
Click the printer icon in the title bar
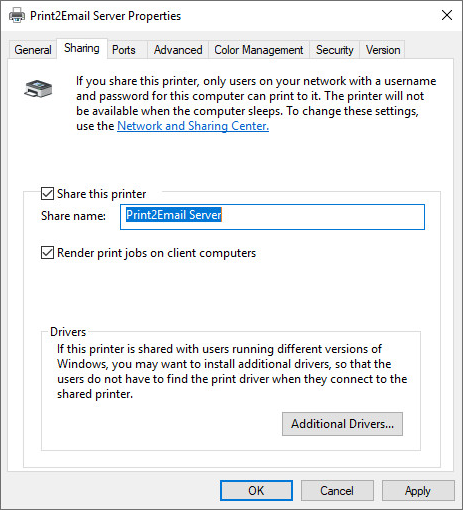click(x=17, y=15)
